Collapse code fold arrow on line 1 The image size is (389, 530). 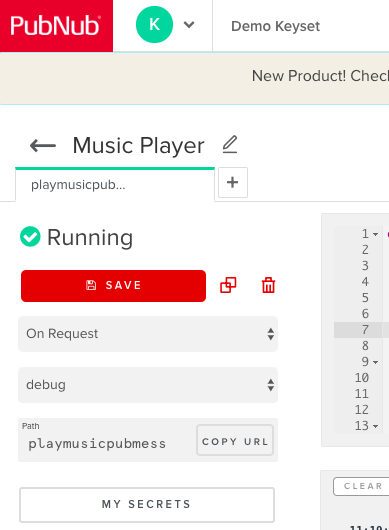click(x=375, y=234)
